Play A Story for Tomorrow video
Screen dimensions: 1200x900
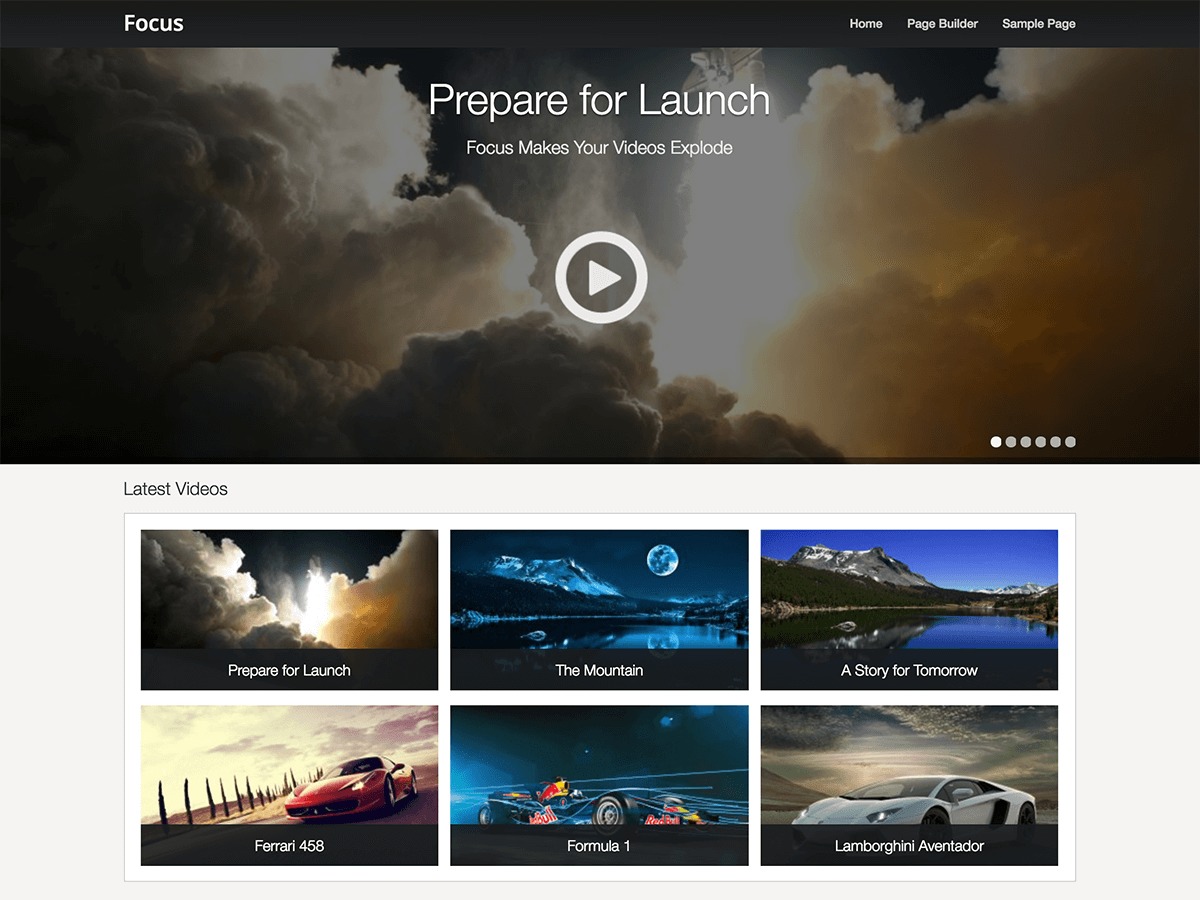click(x=908, y=595)
